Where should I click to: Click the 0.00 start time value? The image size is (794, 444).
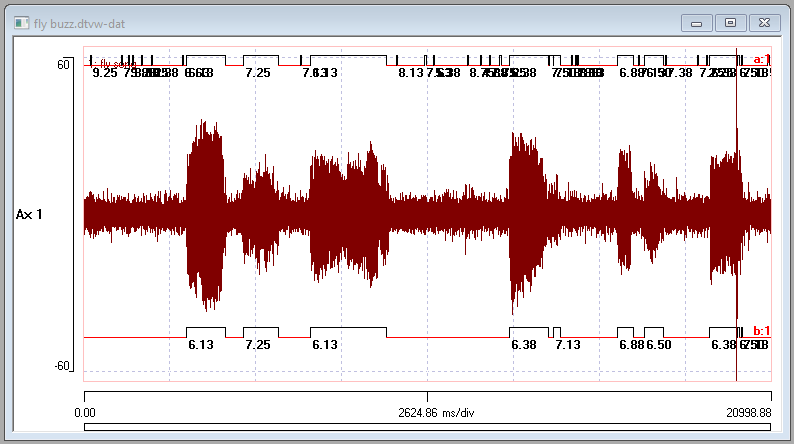[85, 413]
